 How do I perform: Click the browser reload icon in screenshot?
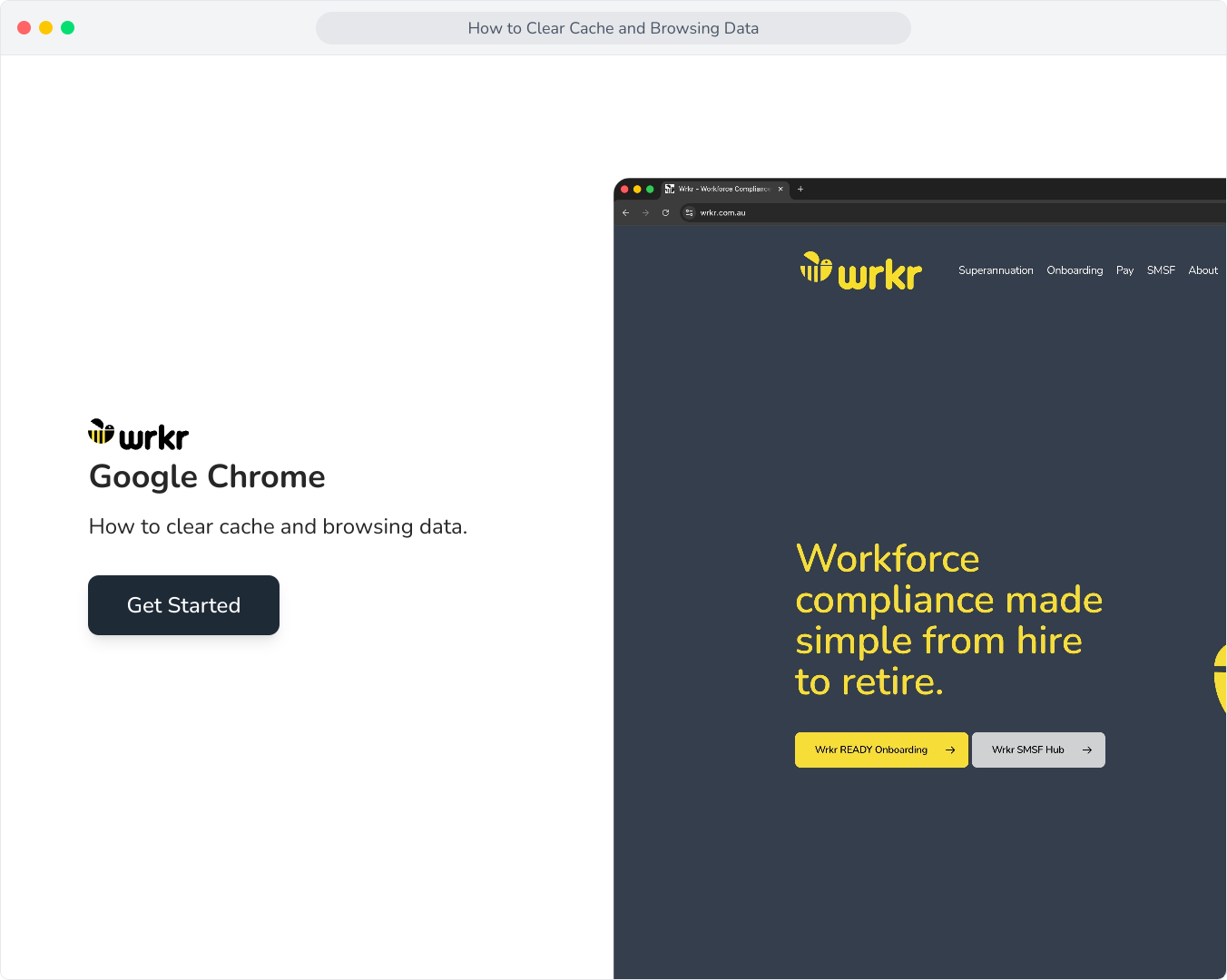tap(665, 212)
